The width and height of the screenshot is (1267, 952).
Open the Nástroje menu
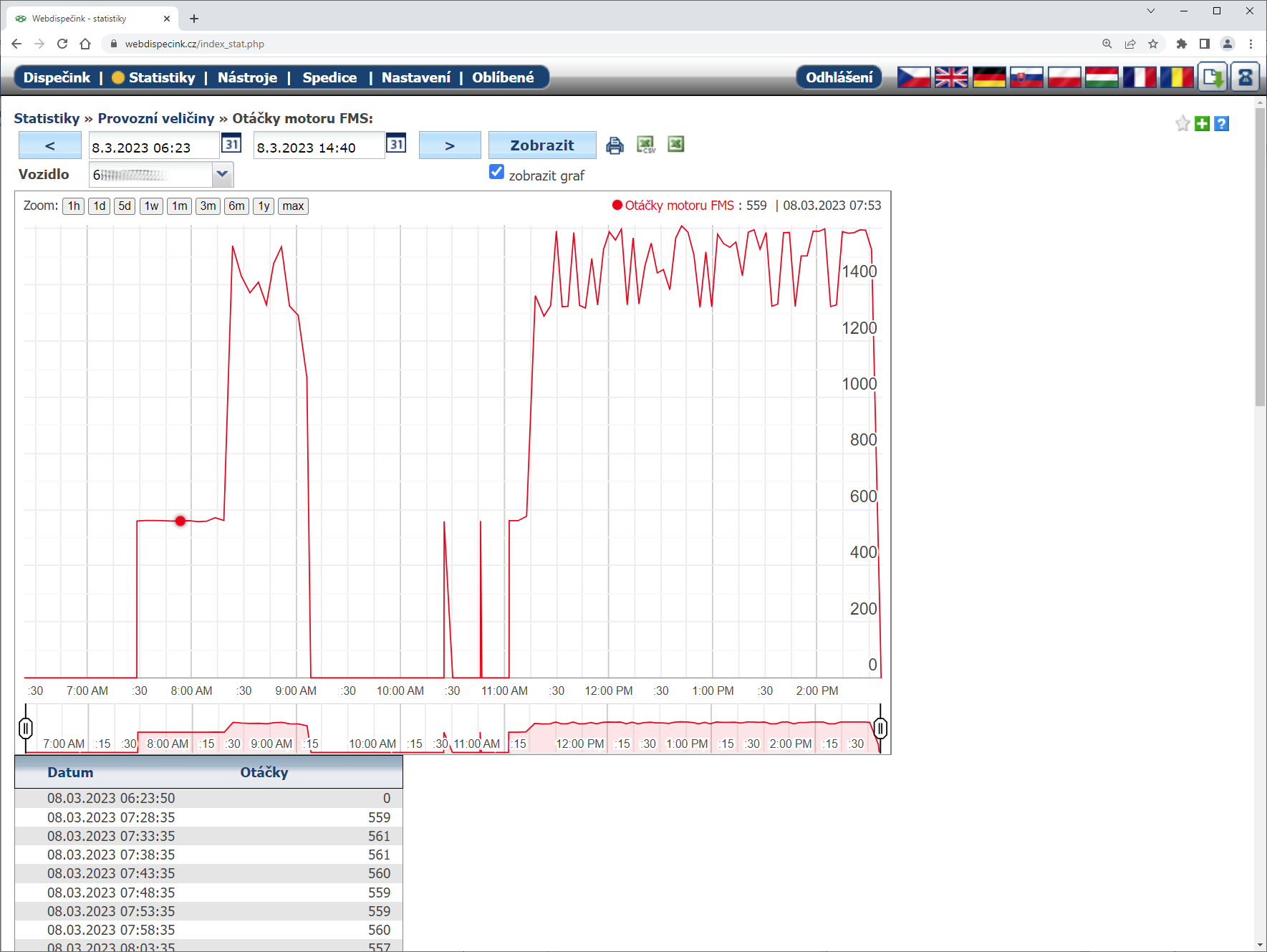tap(247, 77)
